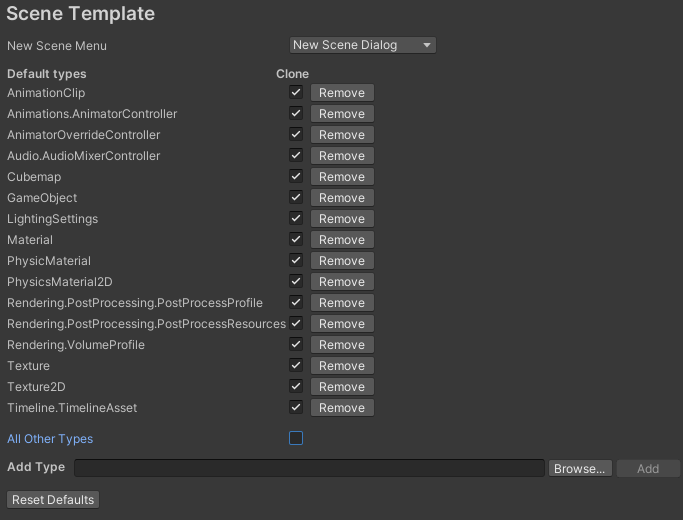683x520 pixels.
Task: Remove the LightingSettings type
Action: pos(342,219)
